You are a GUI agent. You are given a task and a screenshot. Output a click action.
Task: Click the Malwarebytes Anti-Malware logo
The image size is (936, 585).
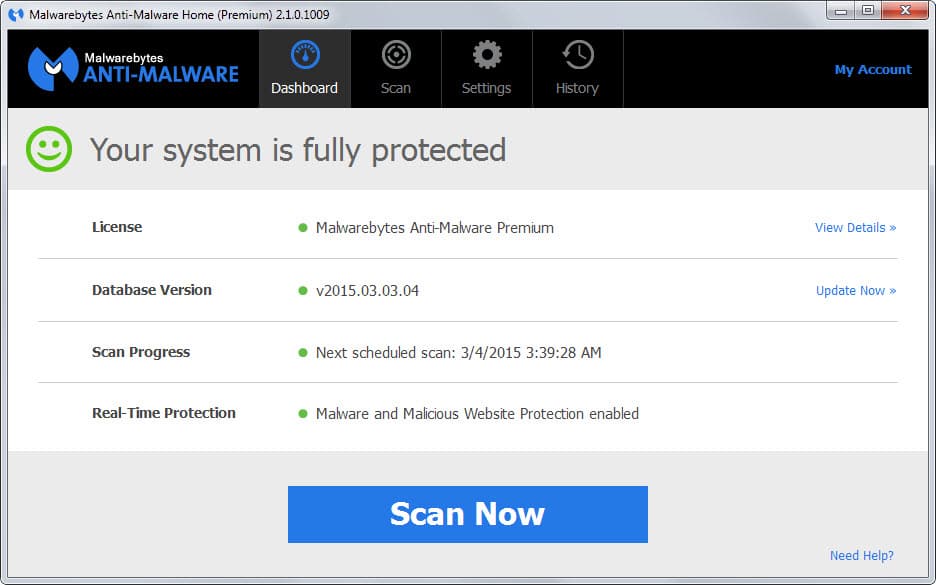(133, 69)
